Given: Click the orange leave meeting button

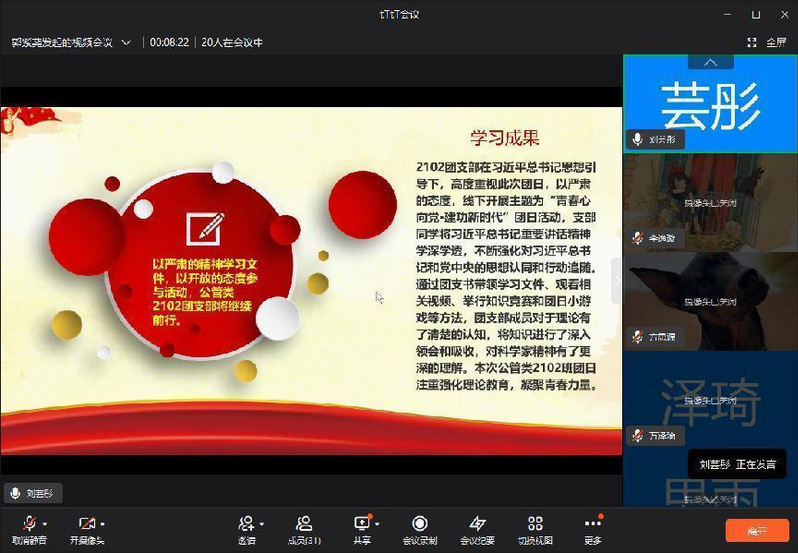Looking at the screenshot, I should click(757, 530).
